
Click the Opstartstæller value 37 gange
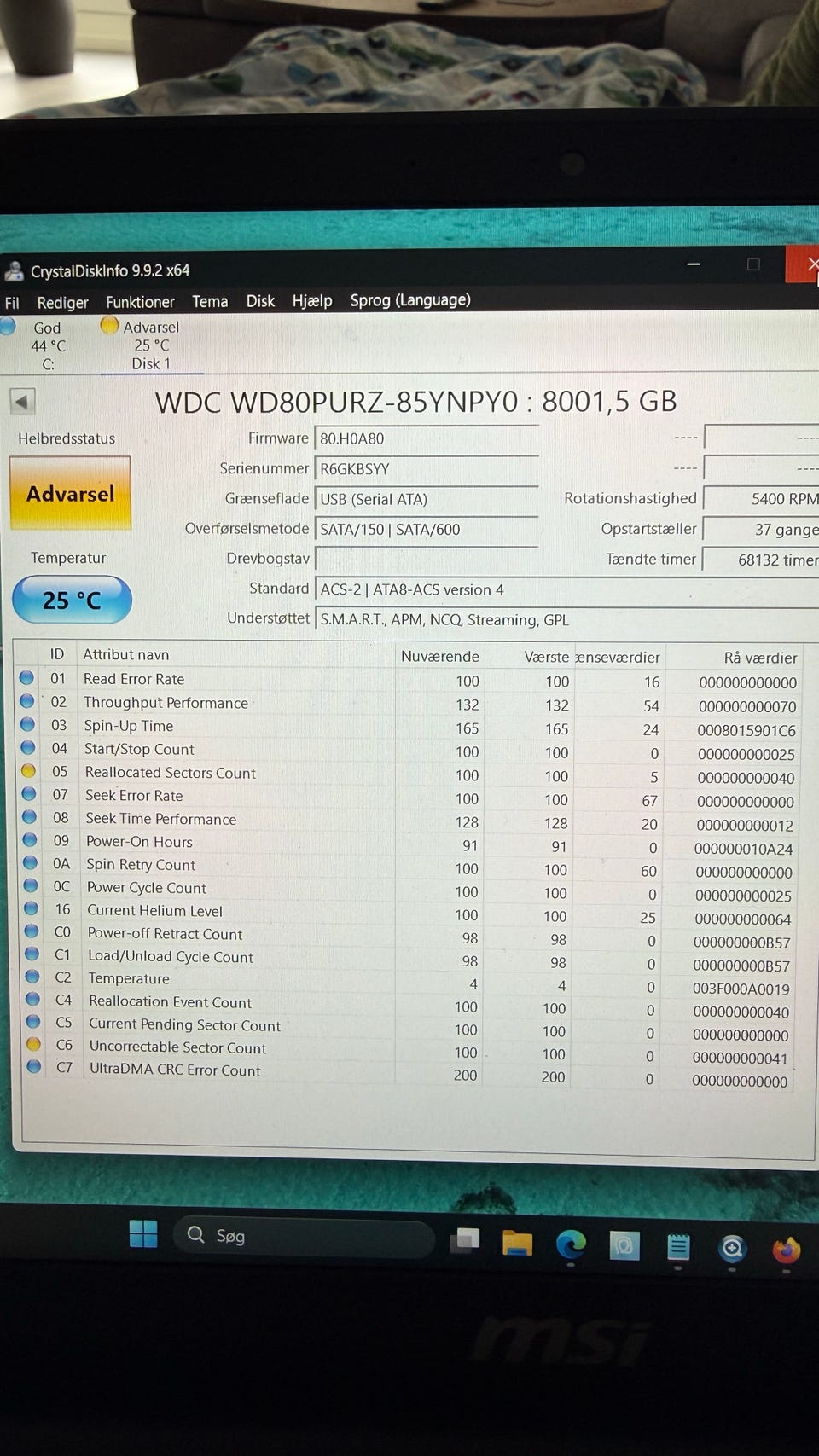click(761, 529)
